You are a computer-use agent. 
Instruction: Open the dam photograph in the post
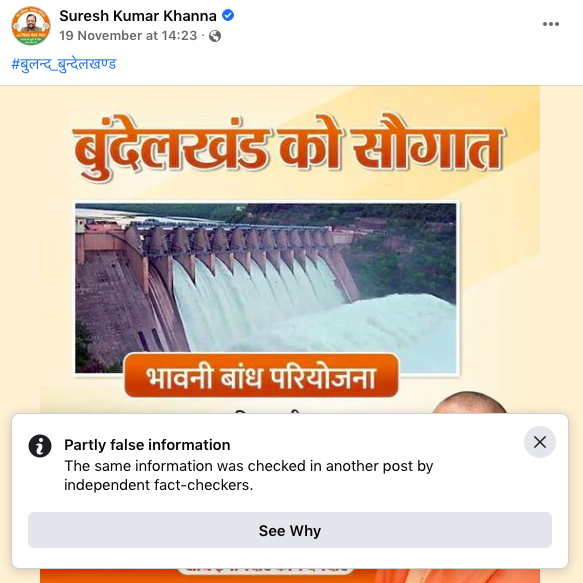pos(265,288)
